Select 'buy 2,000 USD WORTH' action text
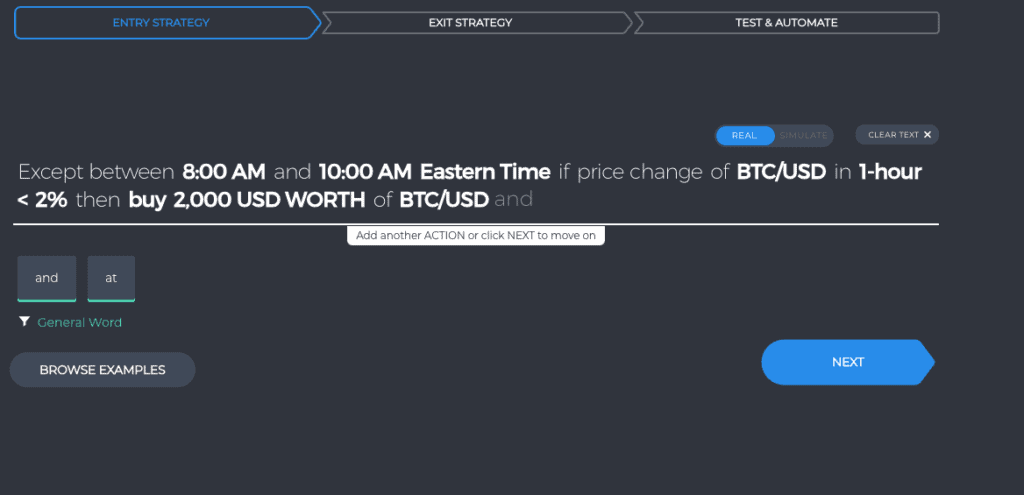The image size is (1024, 495). click(x=247, y=200)
